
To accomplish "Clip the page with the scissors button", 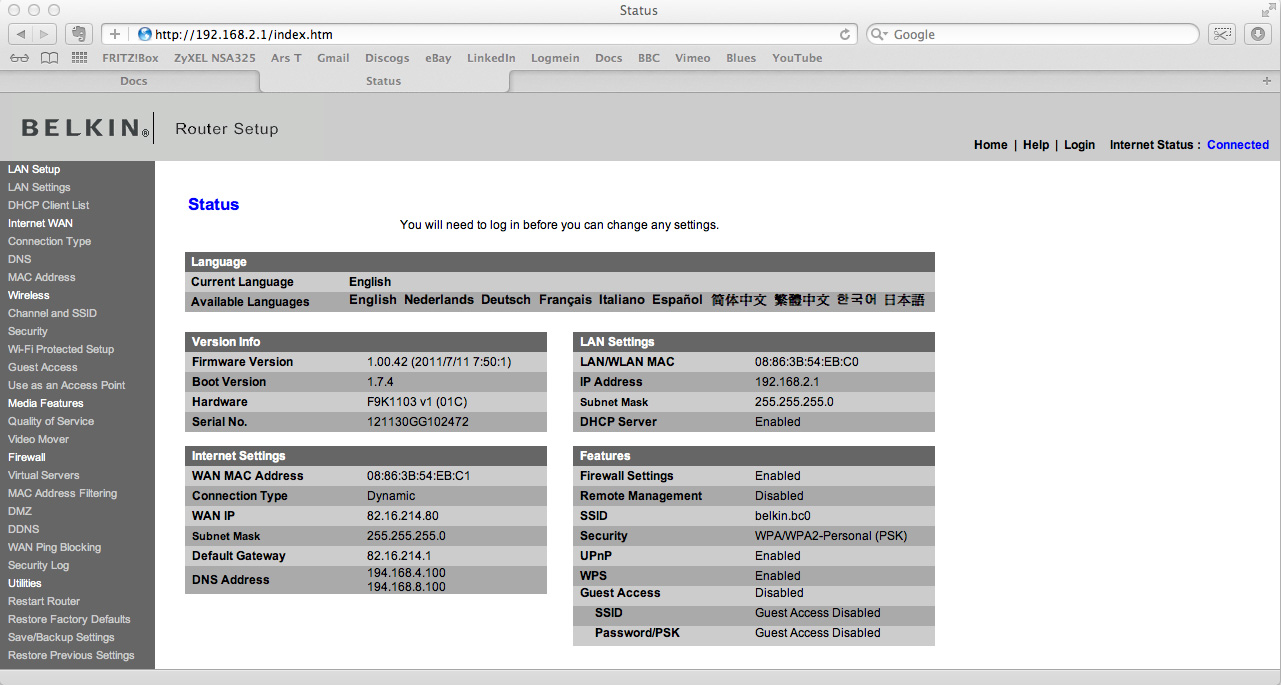I will click(x=1222, y=34).
